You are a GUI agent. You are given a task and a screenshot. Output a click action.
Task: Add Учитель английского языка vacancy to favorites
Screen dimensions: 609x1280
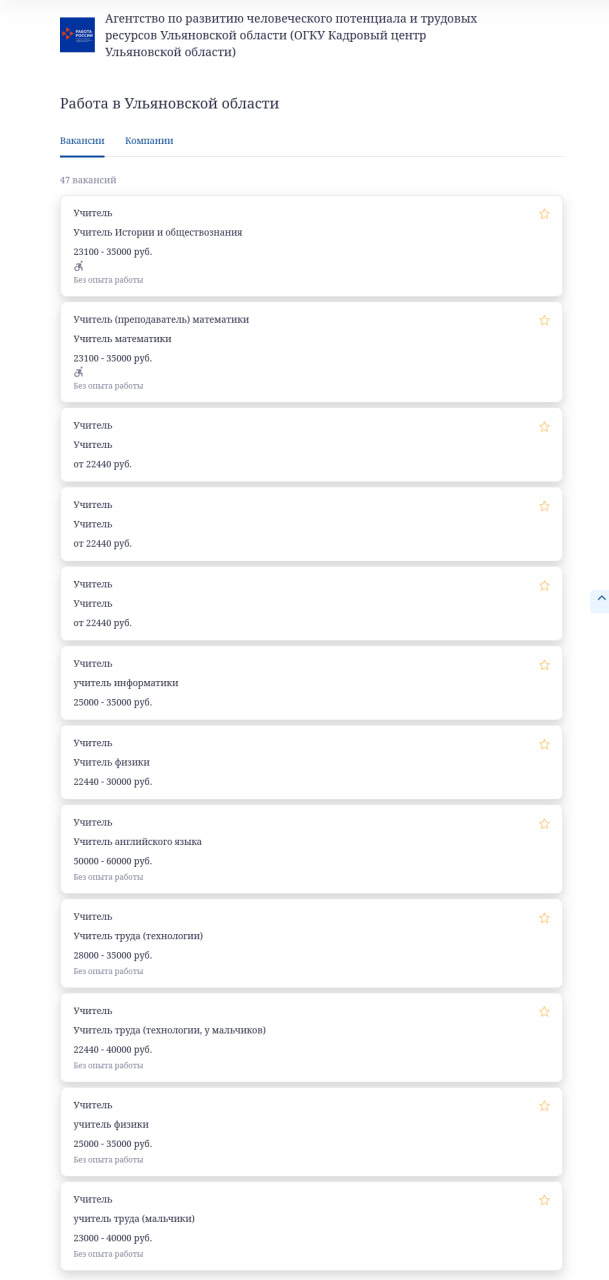544,824
